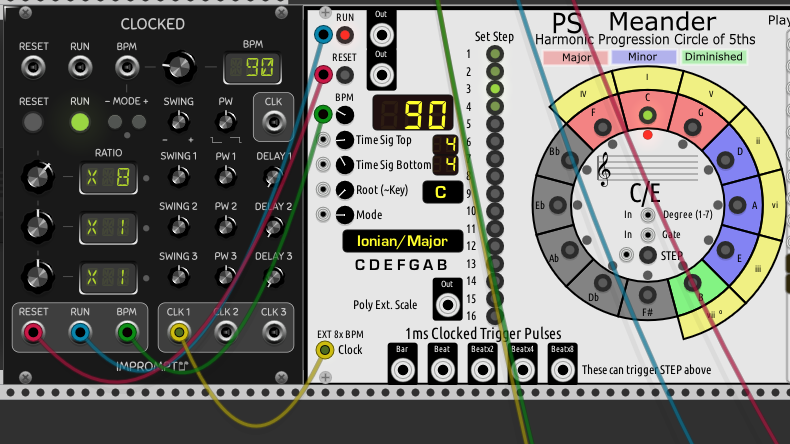Click the RESET input jack on CLOCKED
The image size is (790, 444).
pos(33,67)
